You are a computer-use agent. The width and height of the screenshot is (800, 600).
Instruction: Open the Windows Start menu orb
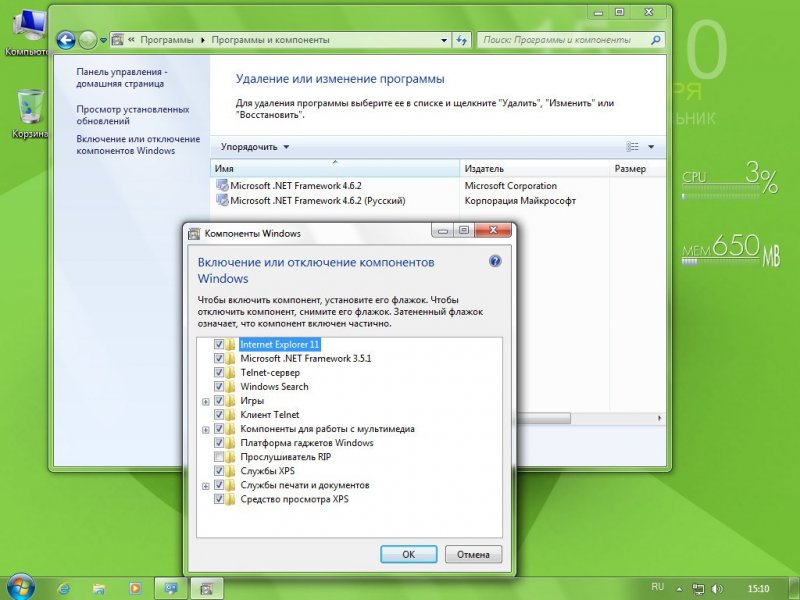click(20, 587)
